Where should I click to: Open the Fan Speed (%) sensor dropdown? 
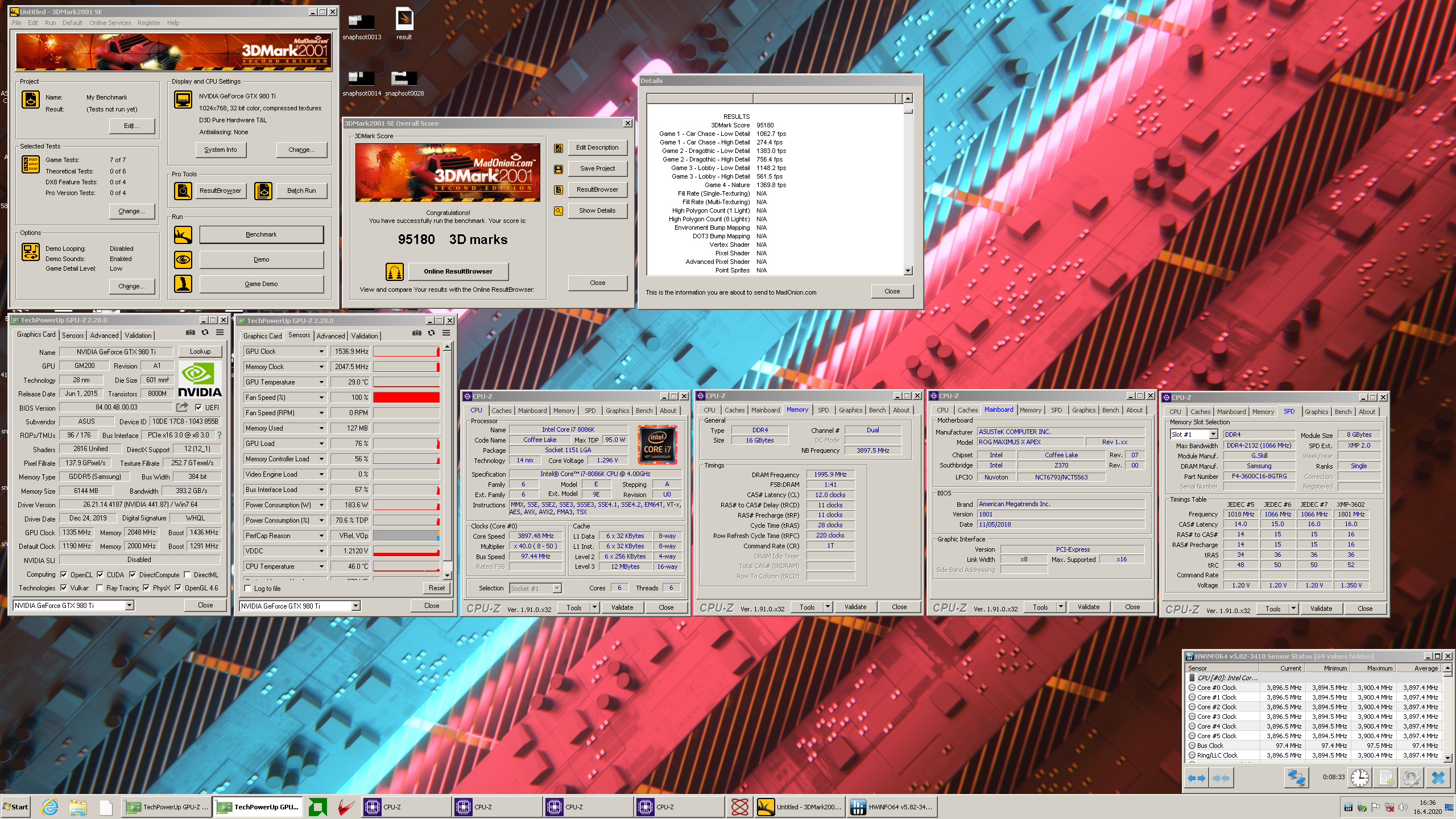[321, 398]
